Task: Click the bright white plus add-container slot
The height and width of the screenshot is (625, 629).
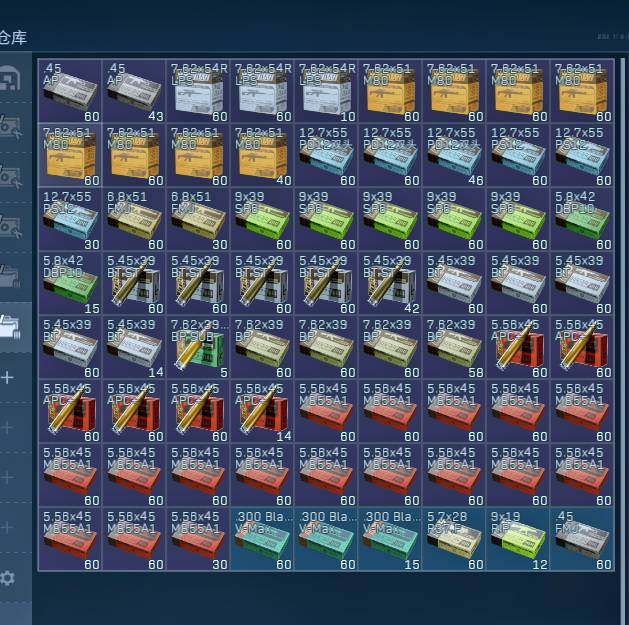Action: pyautogui.click(x=7, y=377)
